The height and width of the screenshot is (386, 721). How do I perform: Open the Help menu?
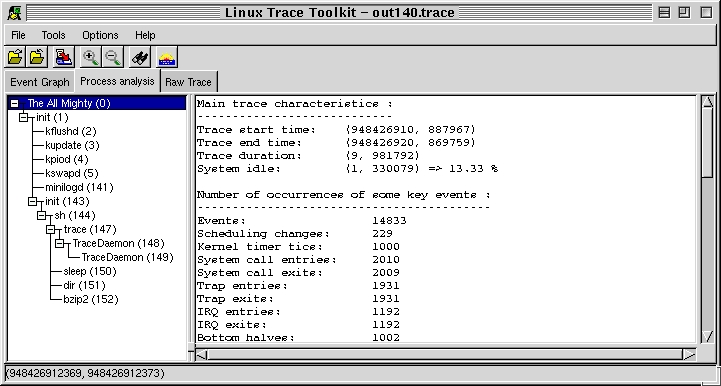point(145,35)
